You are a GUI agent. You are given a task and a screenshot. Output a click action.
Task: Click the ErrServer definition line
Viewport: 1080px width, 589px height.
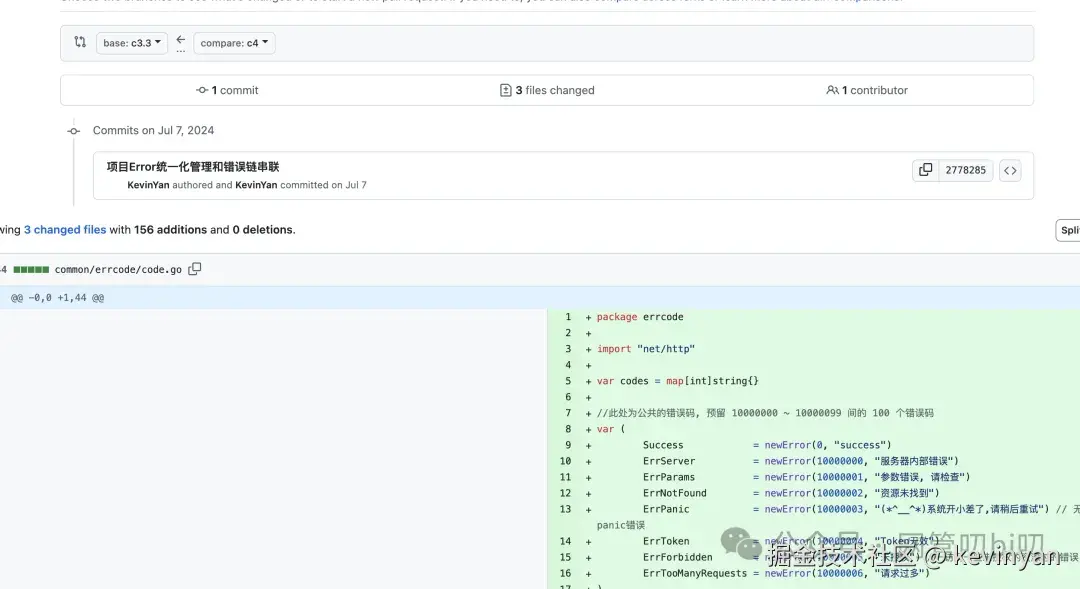click(x=800, y=461)
